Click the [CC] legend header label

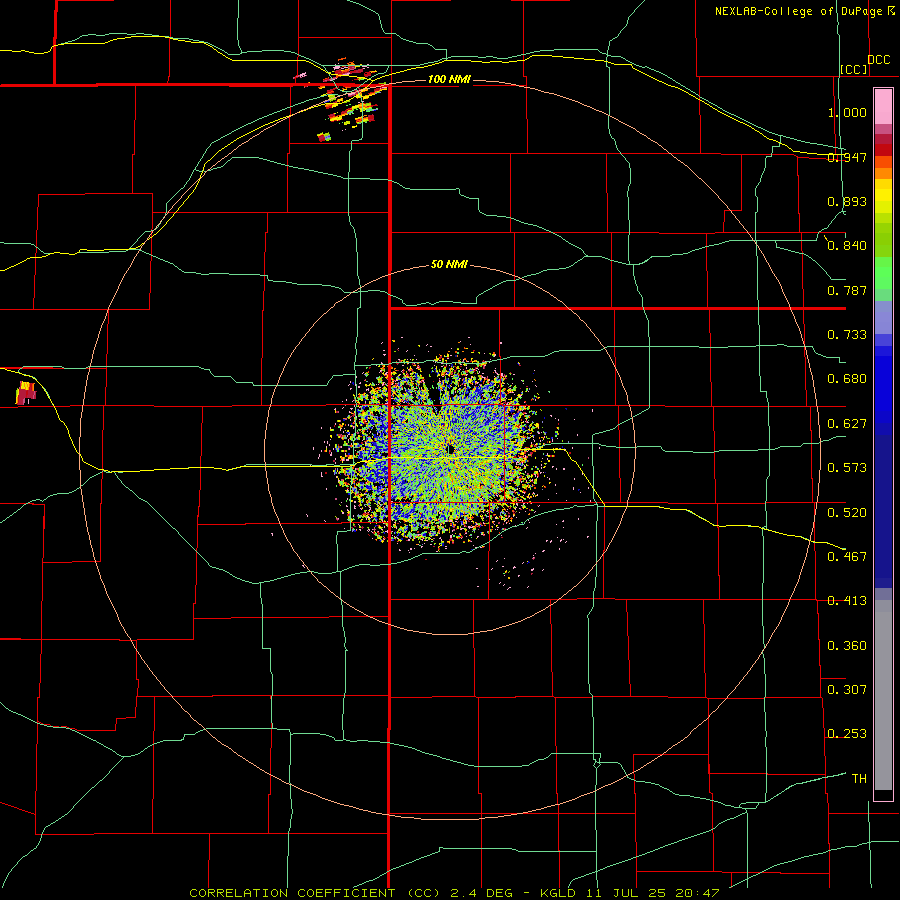click(x=853, y=69)
